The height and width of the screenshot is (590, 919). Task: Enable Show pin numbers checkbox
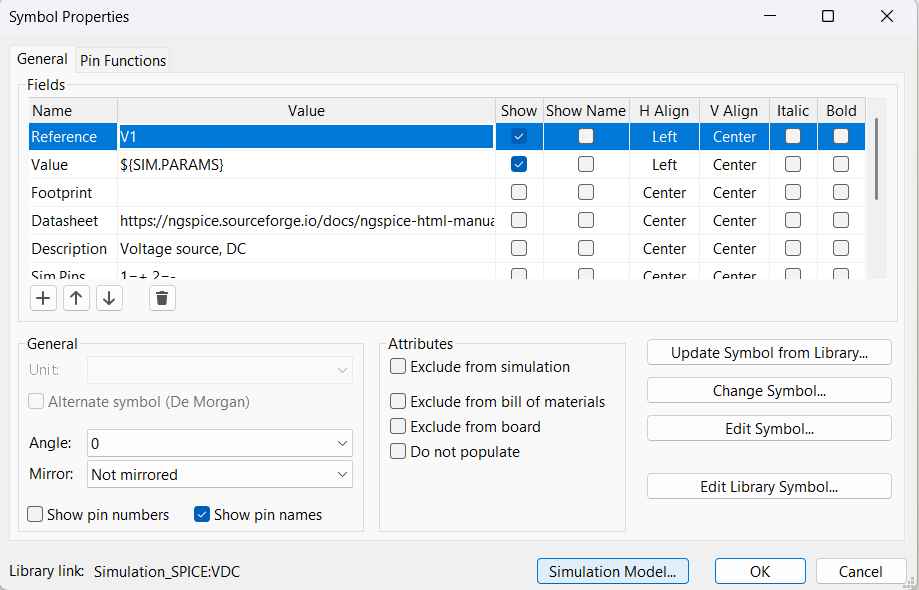pos(36,515)
